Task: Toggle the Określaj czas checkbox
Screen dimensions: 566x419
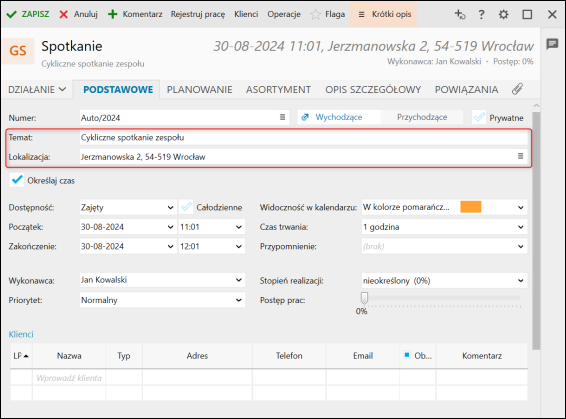Action: pos(17,180)
